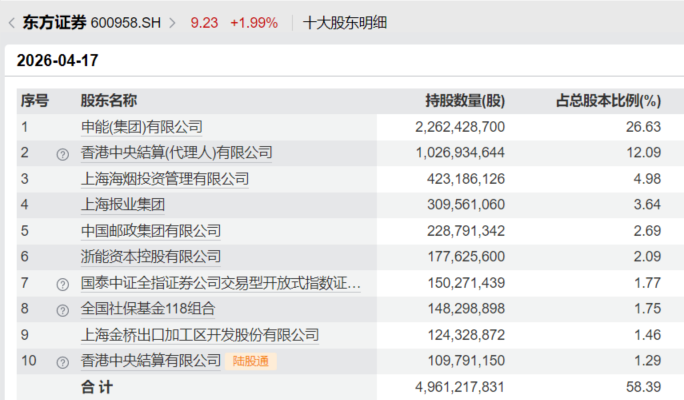Select share count 109,791,150
Screen dimensions: 684x400
tap(466, 361)
